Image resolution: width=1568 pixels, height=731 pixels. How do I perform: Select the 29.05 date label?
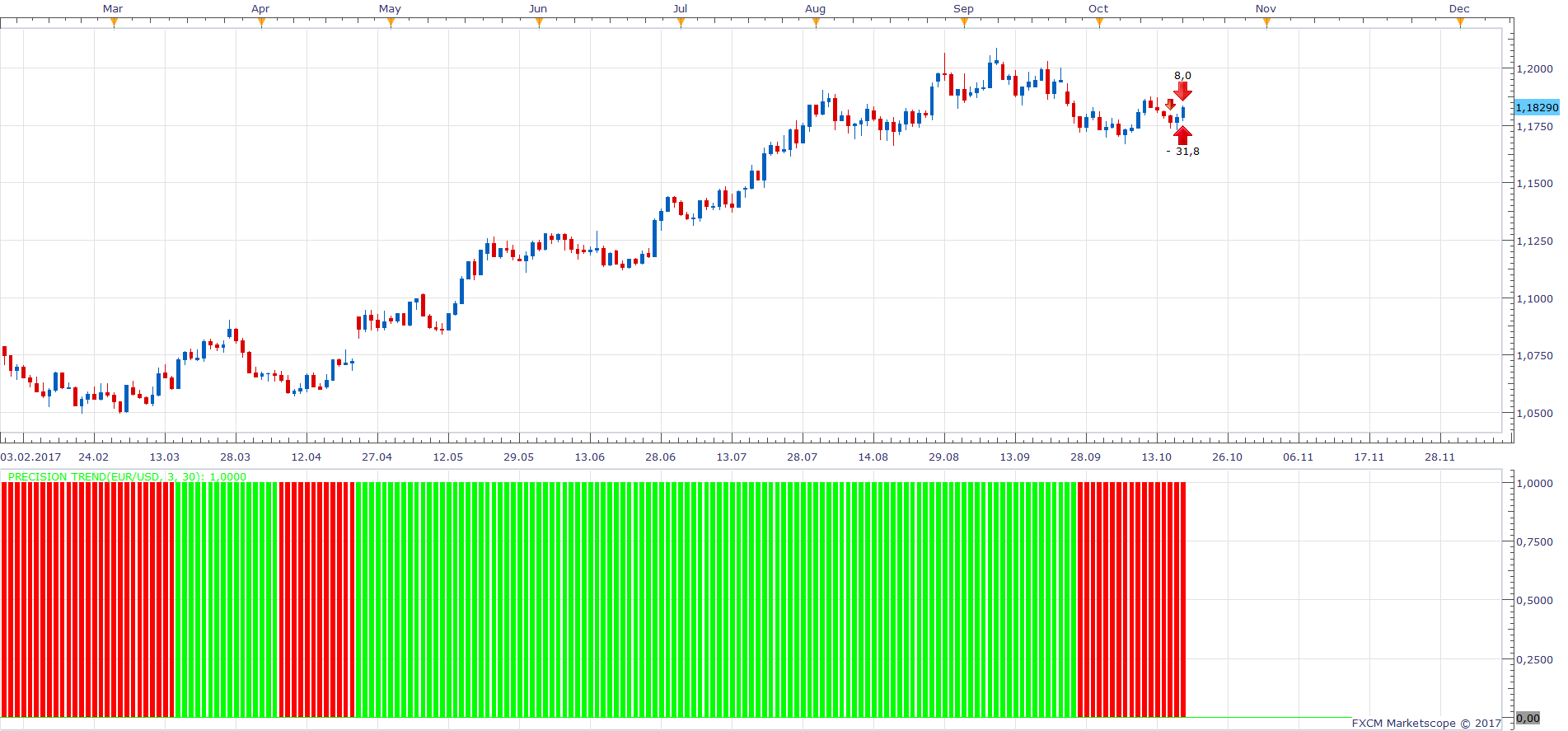click(x=518, y=457)
